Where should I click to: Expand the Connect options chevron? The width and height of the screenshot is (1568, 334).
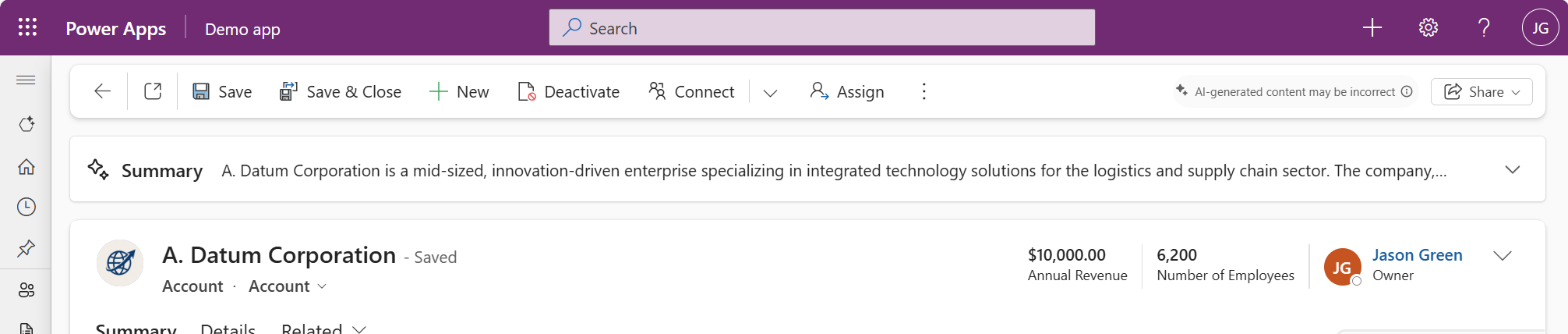point(770,93)
